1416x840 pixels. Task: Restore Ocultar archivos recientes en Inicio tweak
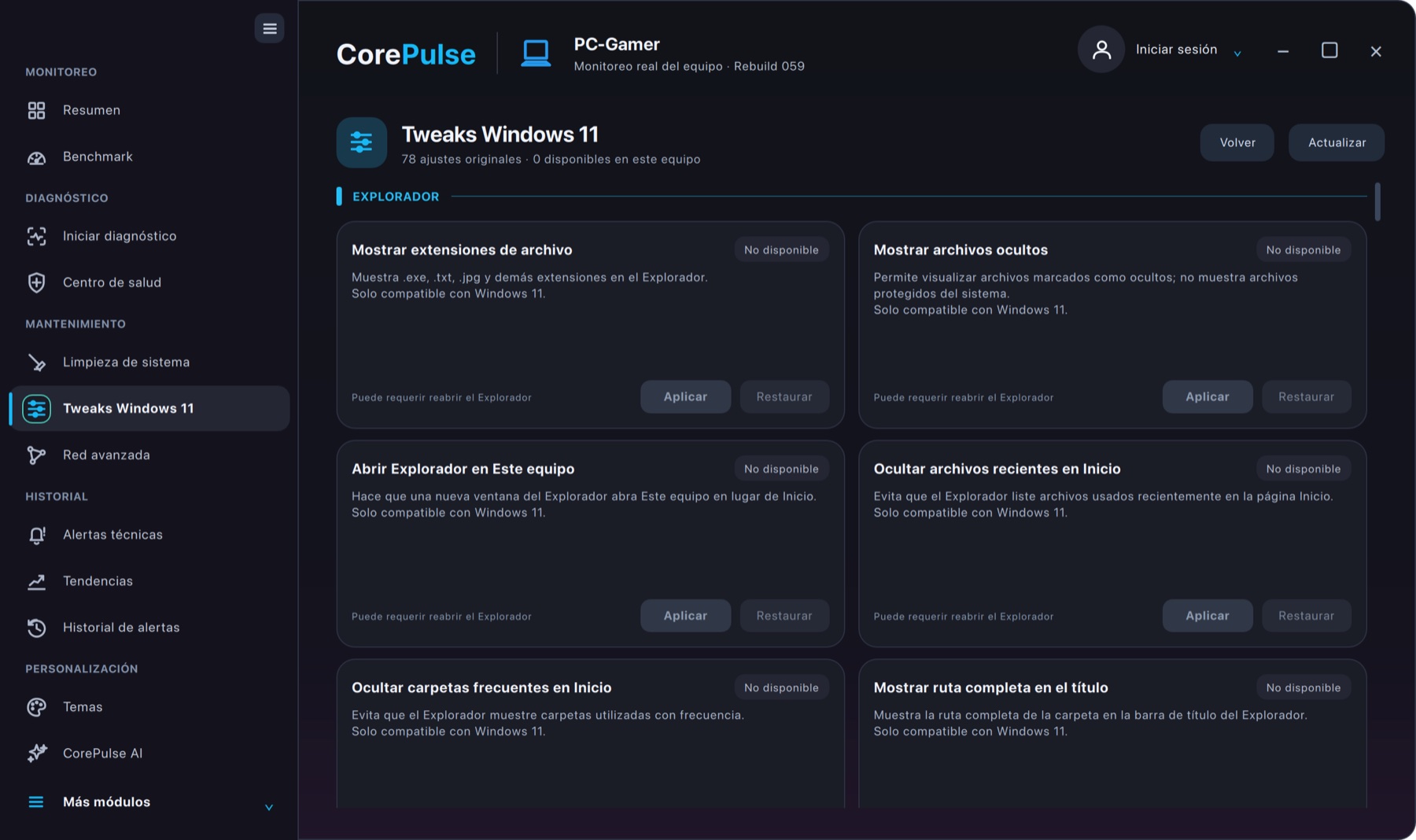click(1307, 616)
